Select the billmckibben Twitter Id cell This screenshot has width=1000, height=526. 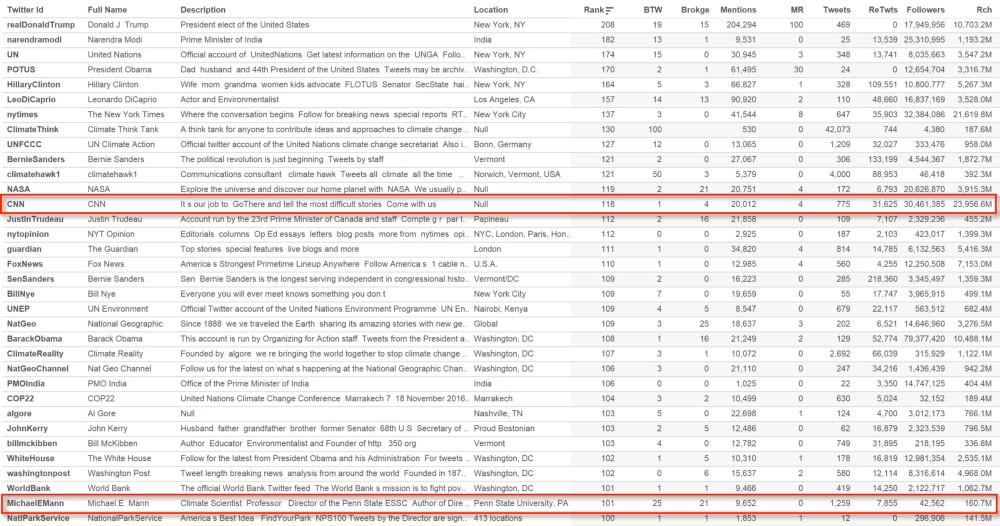(x=32, y=443)
